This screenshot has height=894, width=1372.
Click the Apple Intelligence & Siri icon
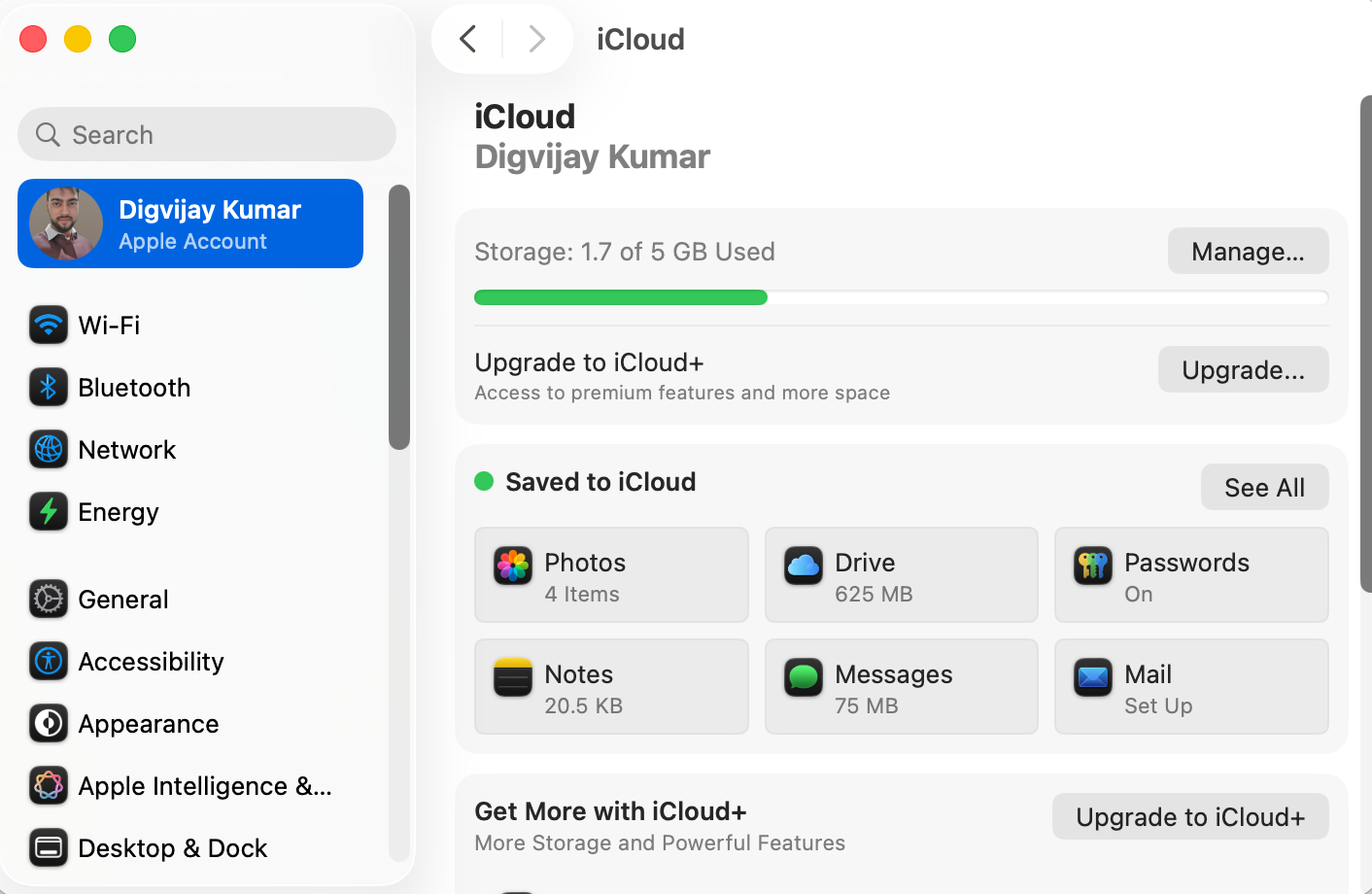(x=49, y=785)
